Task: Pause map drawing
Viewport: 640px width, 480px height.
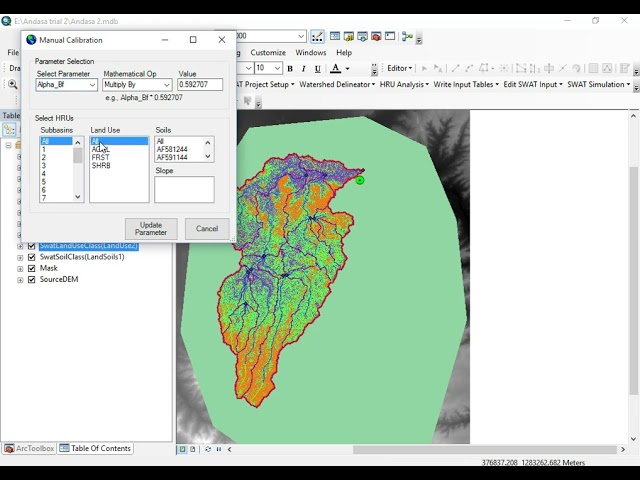Action: coord(219,449)
